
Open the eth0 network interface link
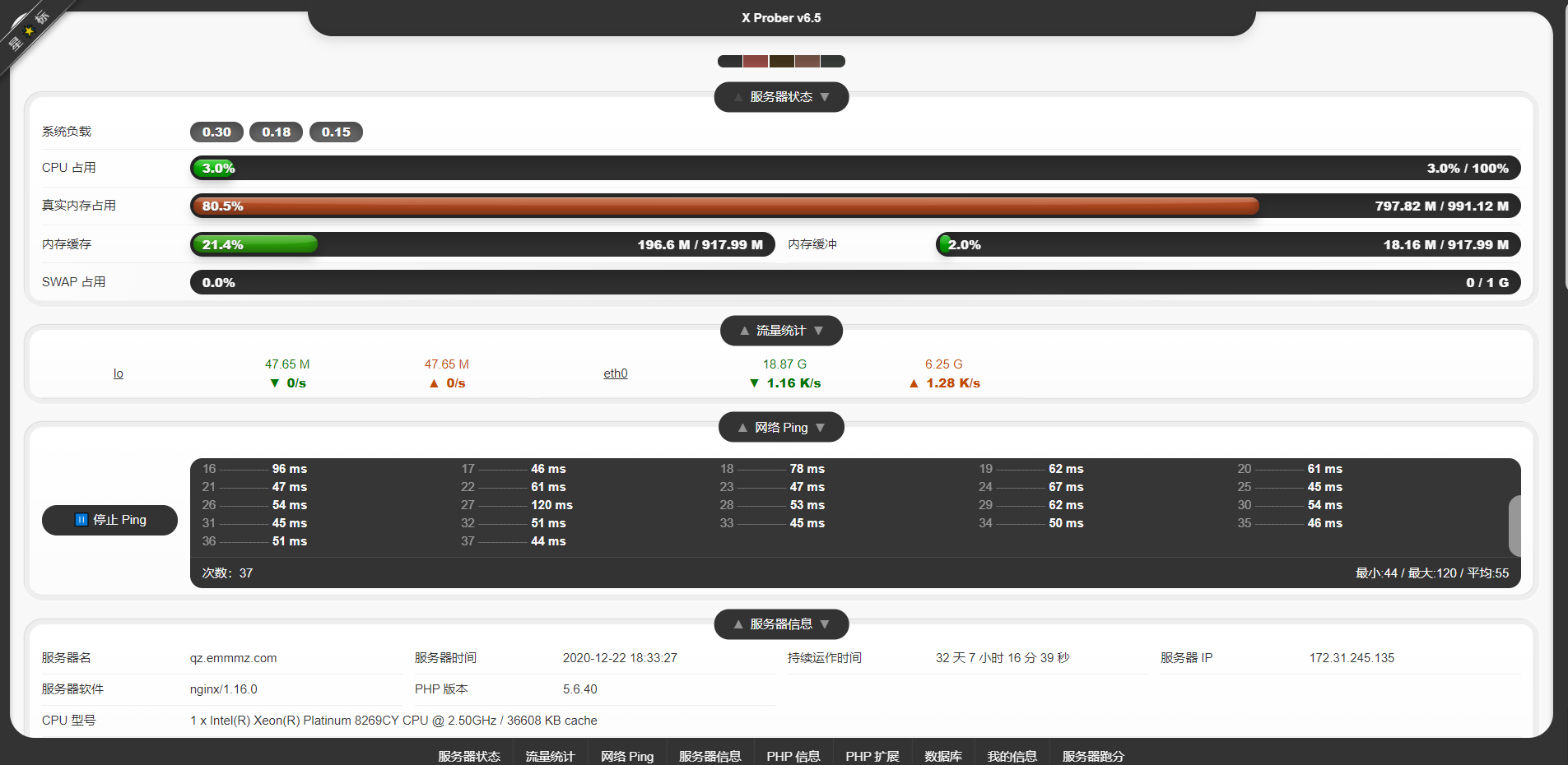click(615, 373)
